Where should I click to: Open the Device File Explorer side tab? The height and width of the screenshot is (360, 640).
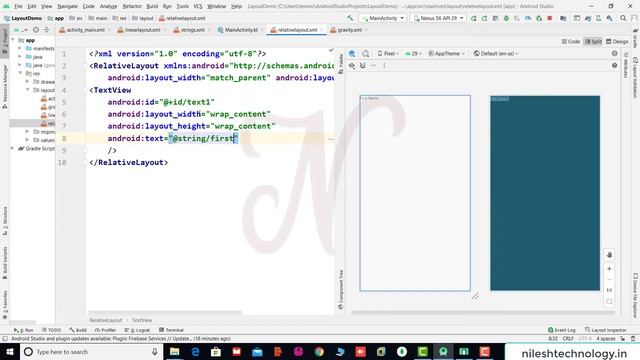click(x=636, y=295)
